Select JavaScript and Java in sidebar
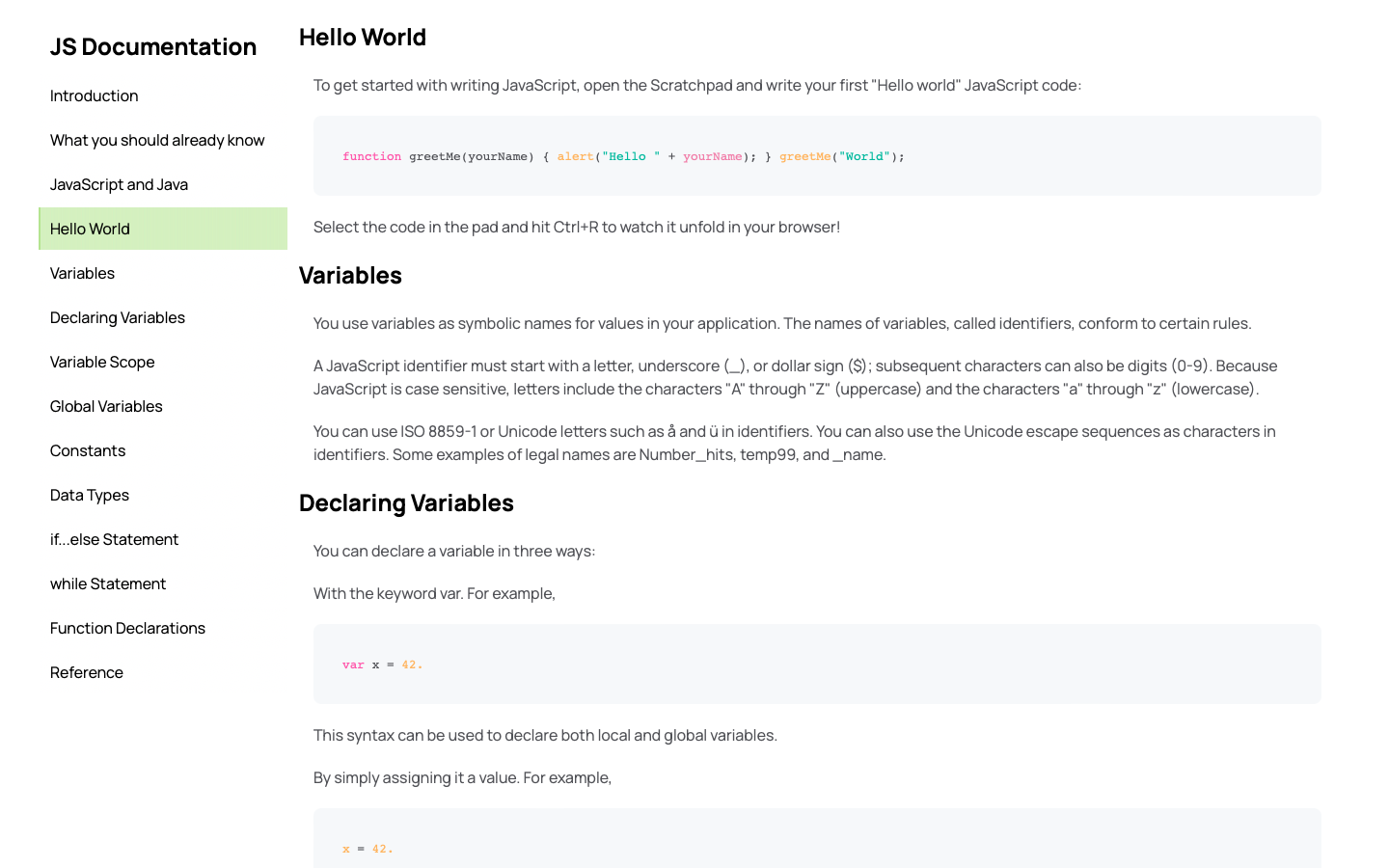The height and width of the screenshot is (868, 1389). 119,184
